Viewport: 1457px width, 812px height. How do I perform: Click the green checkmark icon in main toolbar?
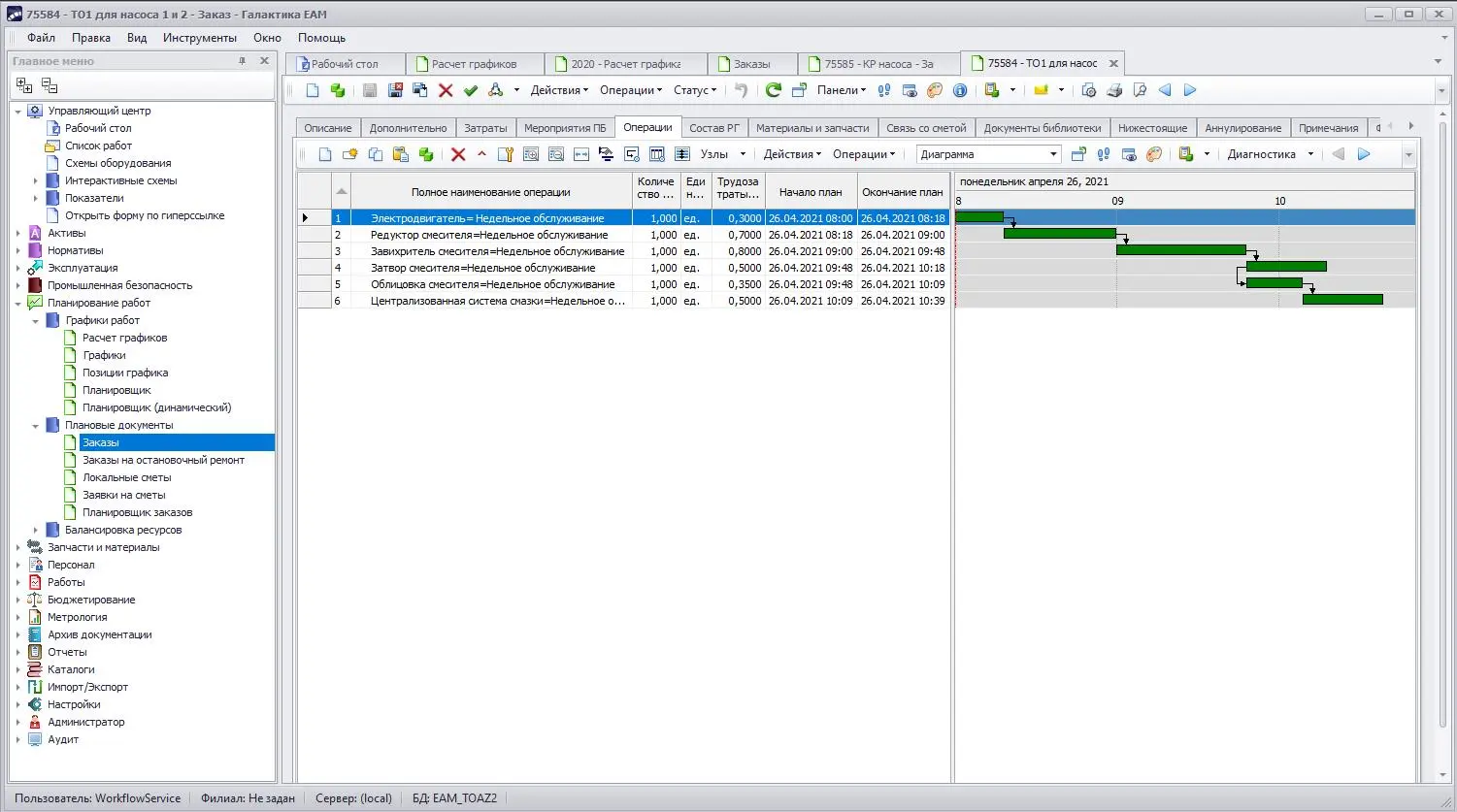pyautogui.click(x=471, y=90)
